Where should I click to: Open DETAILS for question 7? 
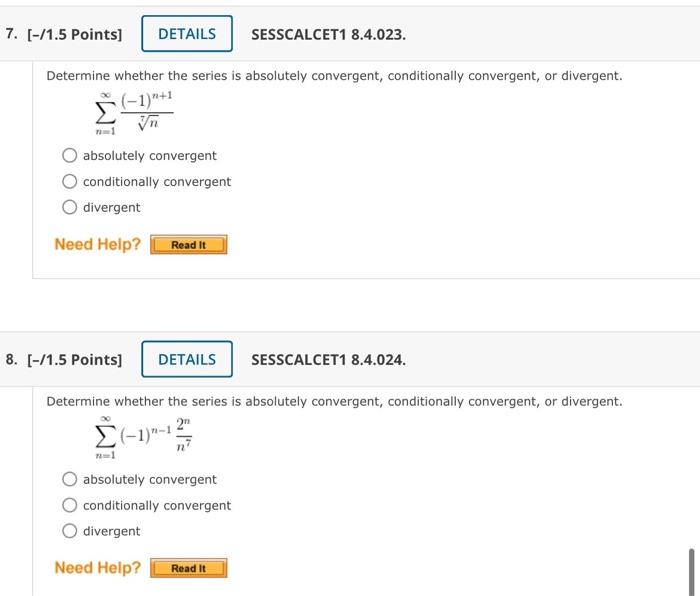pos(187,34)
